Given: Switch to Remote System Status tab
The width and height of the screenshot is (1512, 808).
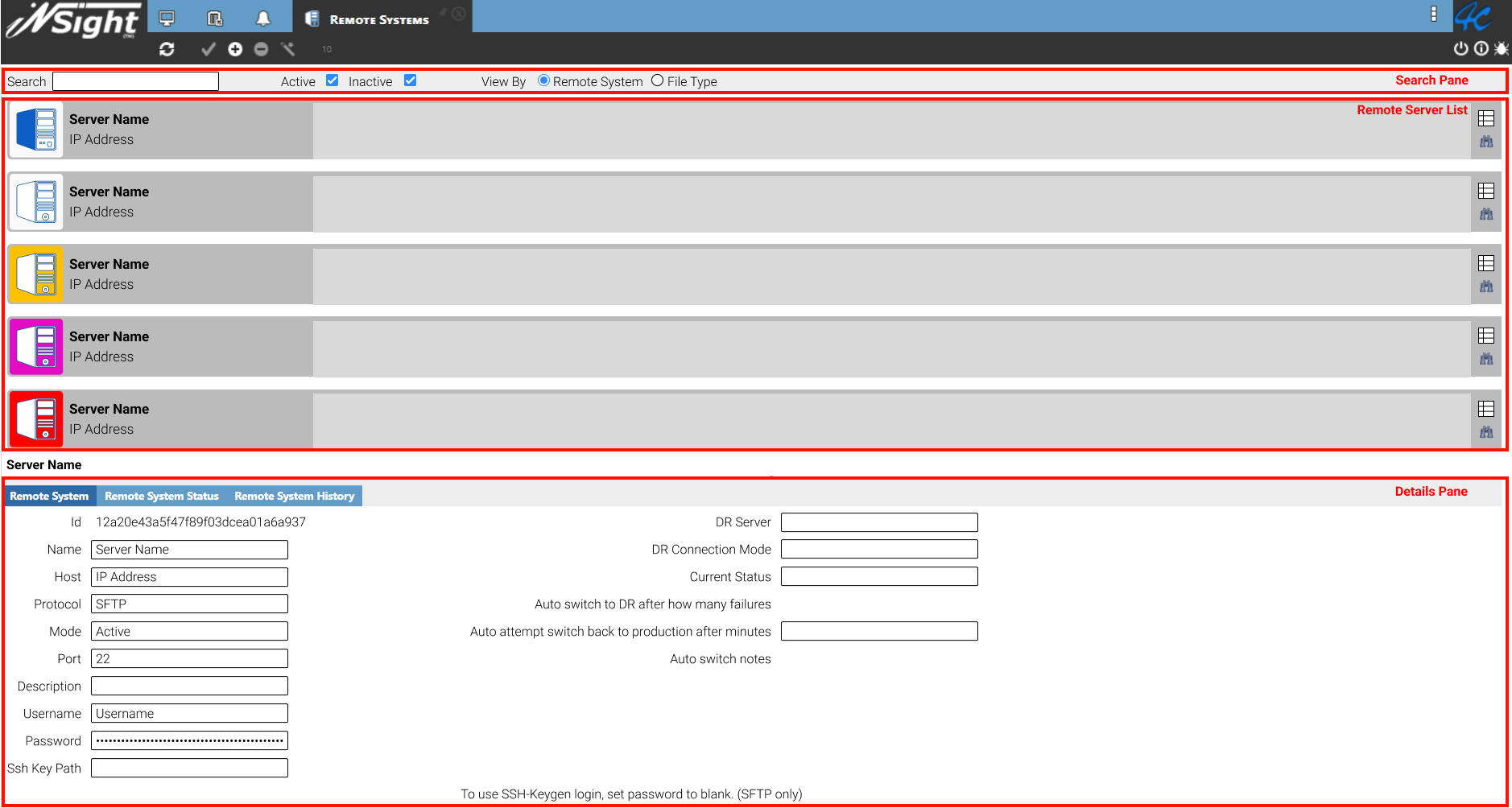Looking at the screenshot, I should coord(162,496).
